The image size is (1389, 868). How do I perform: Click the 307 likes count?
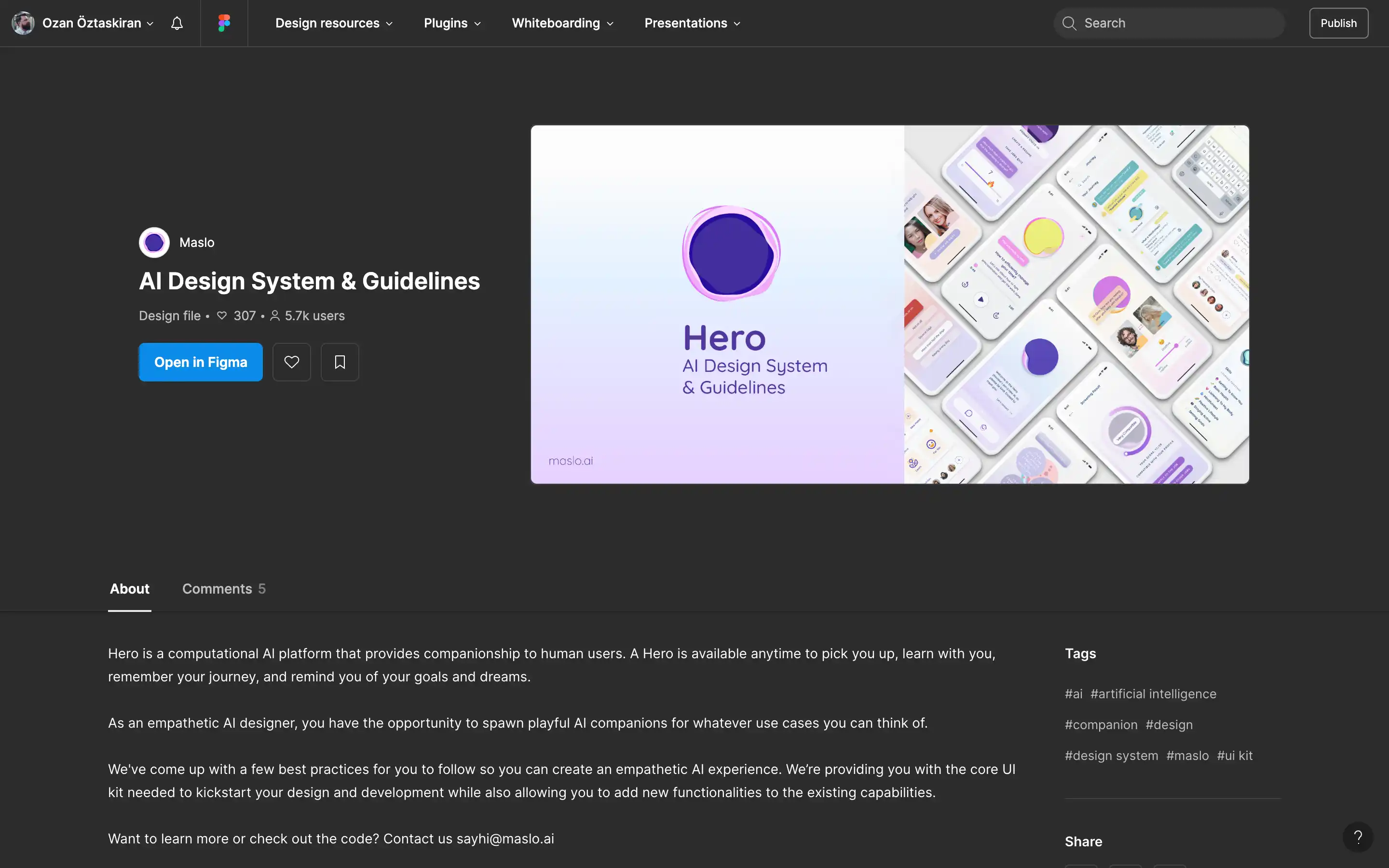coord(236,316)
